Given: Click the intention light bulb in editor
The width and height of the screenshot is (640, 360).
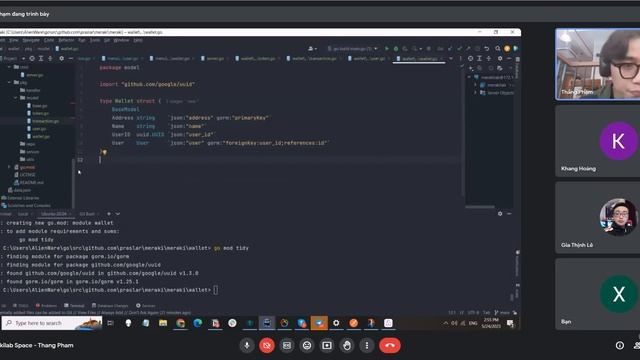Looking at the screenshot, I should [x=104, y=152].
